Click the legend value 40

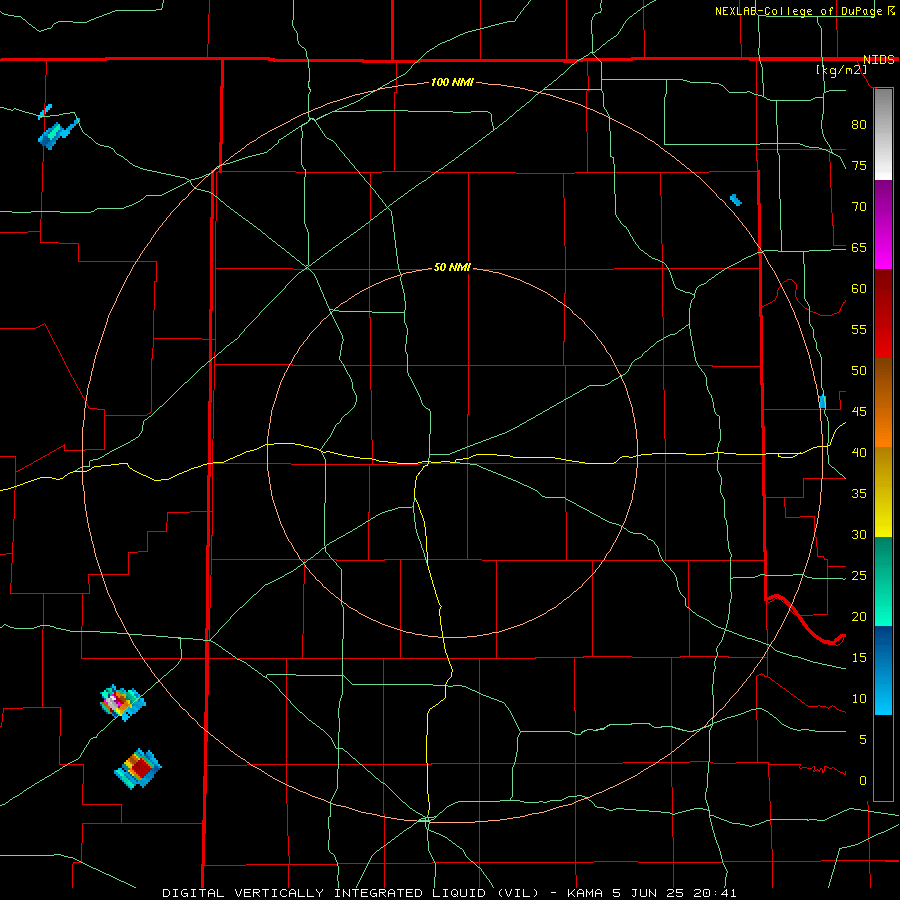pyautogui.click(x=859, y=453)
